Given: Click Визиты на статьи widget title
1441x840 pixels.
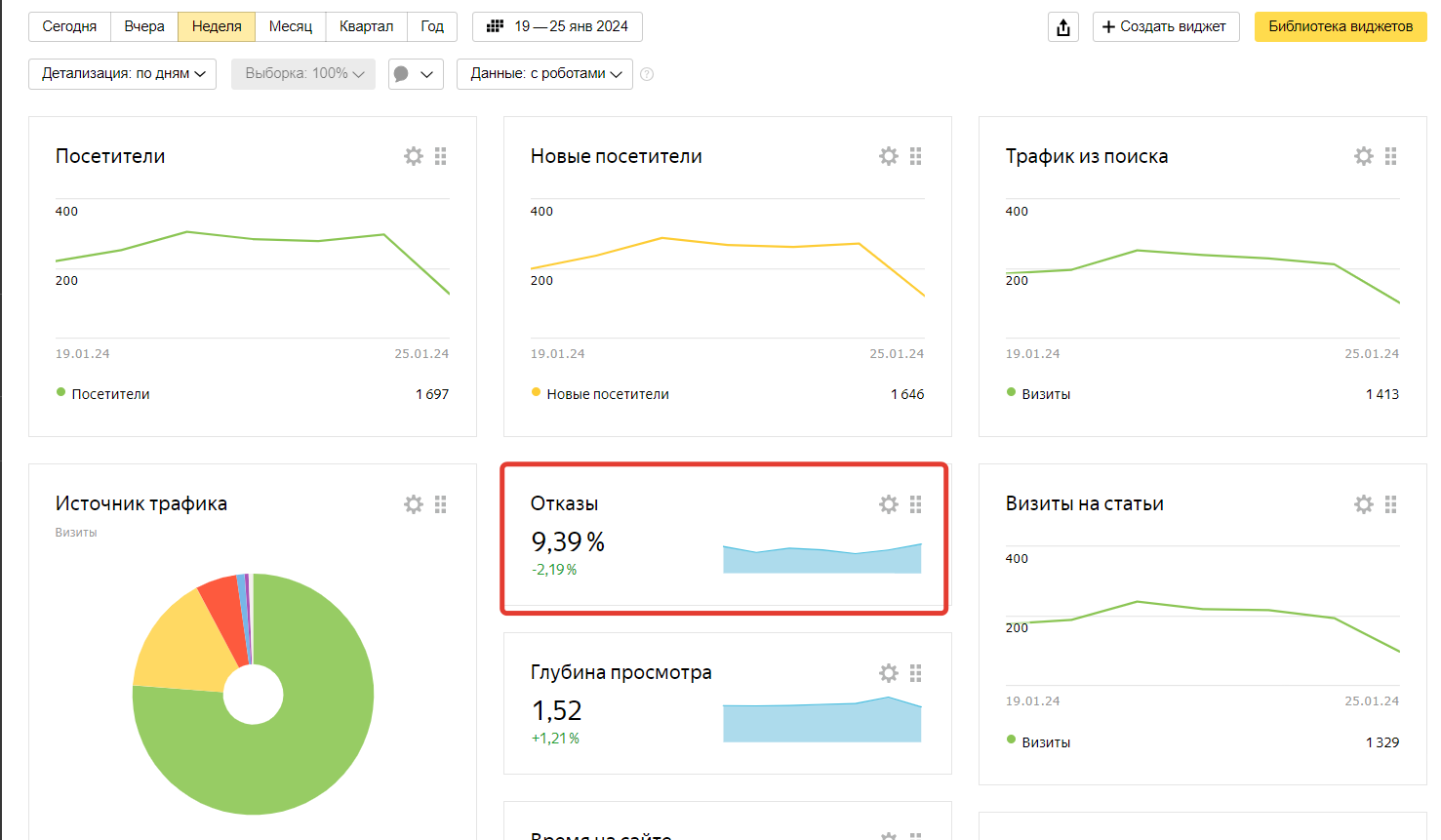Looking at the screenshot, I should (x=1085, y=503).
